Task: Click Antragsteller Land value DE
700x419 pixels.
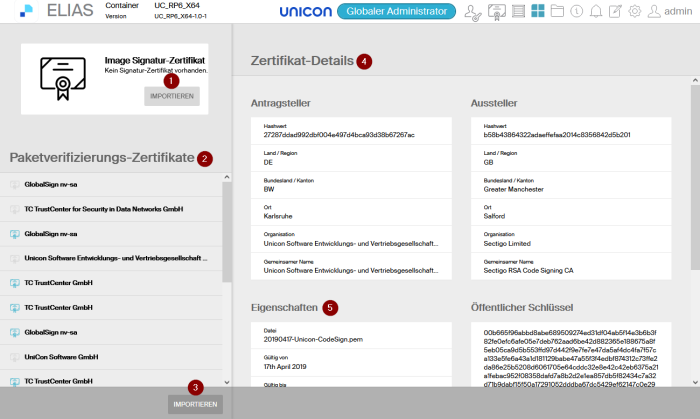Action: [268, 162]
